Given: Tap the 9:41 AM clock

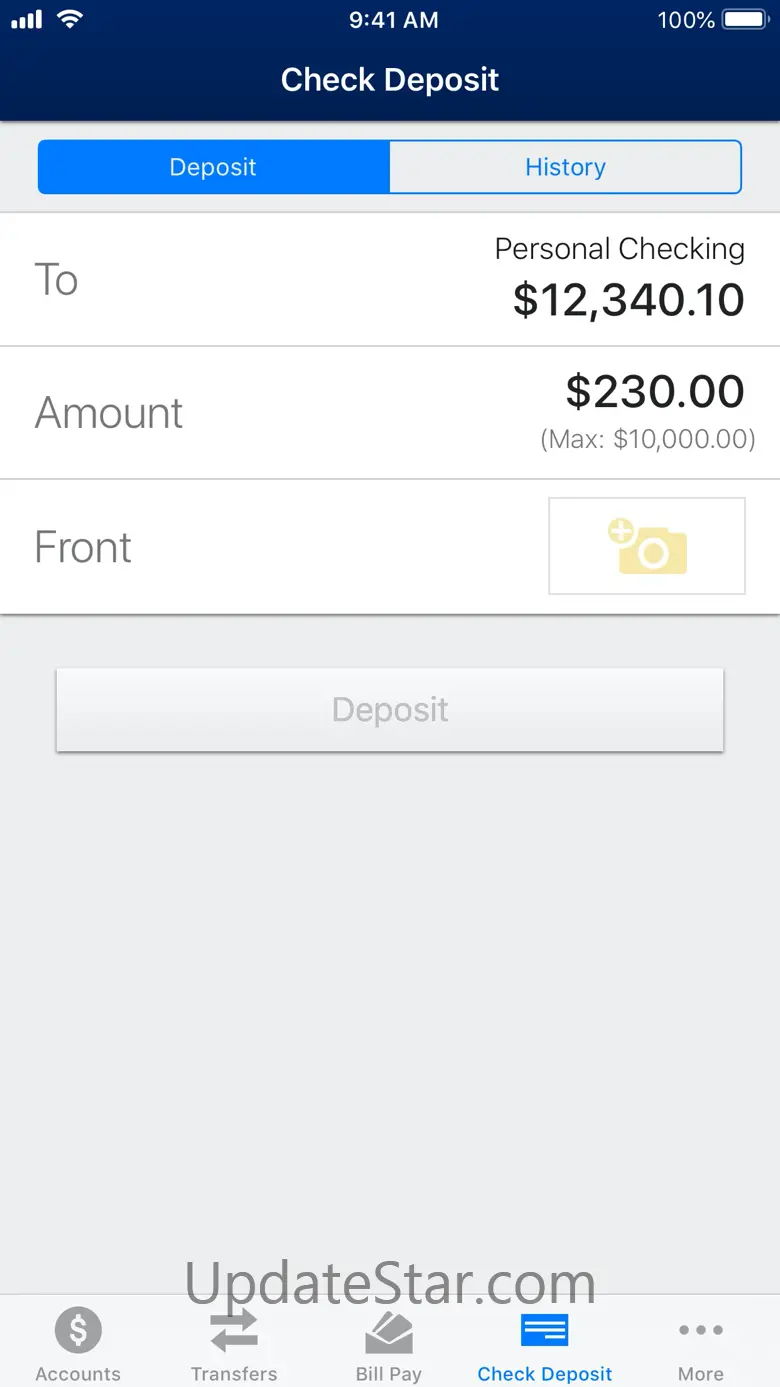Looking at the screenshot, I should point(393,20).
